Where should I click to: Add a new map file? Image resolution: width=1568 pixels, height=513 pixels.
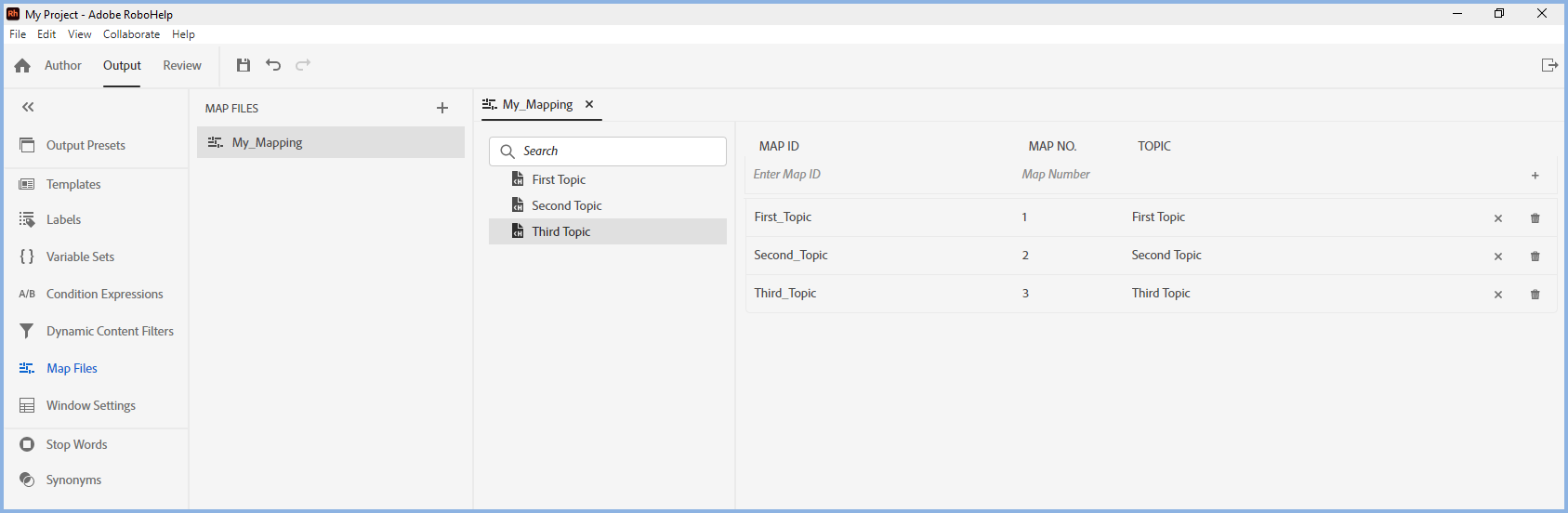tap(442, 109)
